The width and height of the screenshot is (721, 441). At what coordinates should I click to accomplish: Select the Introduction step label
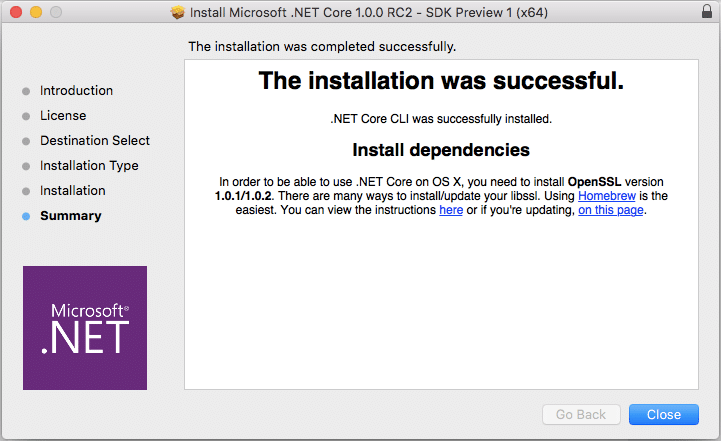coord(76,91)
